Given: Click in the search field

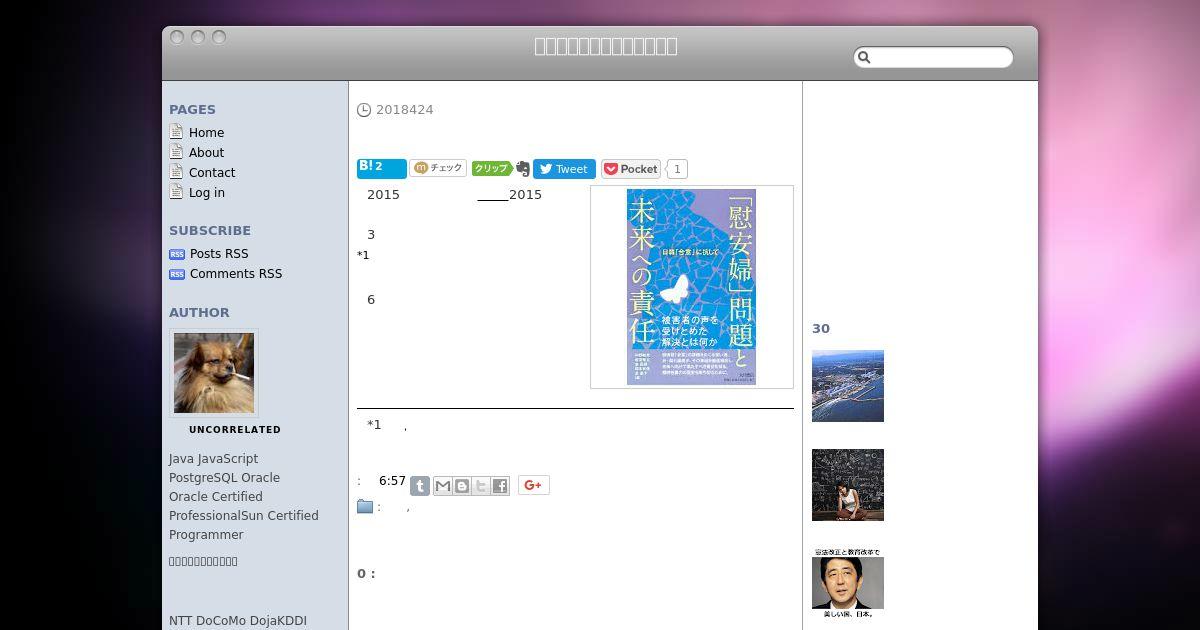Looking at the screenshot, I should click(933, 57).
